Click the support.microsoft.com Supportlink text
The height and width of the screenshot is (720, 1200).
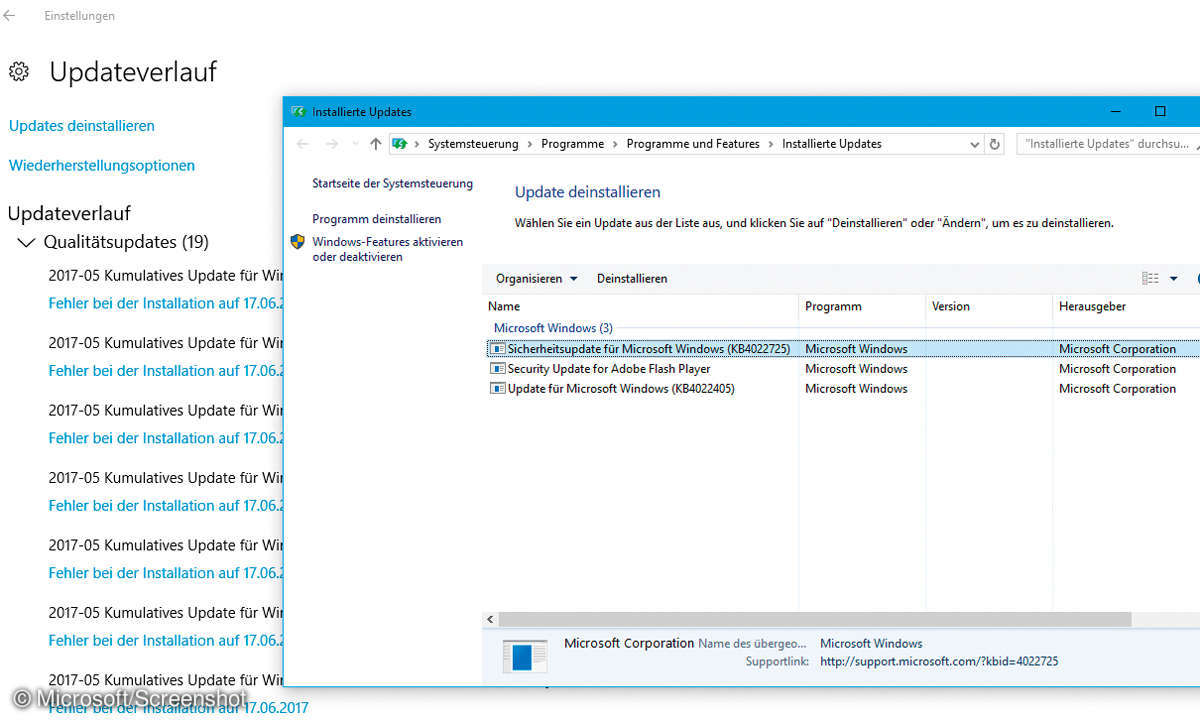(x=939, y=662)
